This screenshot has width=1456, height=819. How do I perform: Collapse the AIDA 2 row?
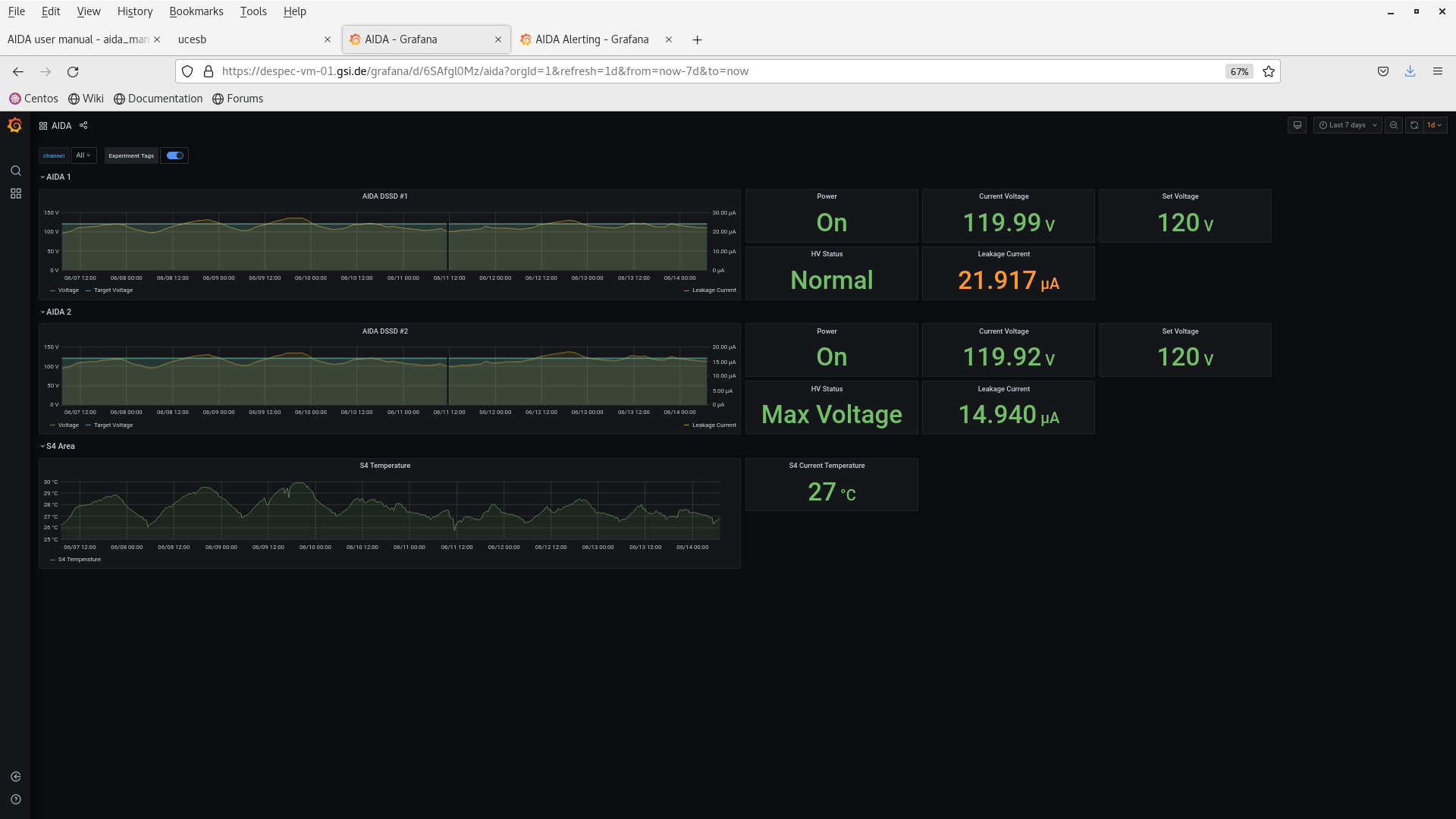click(x=58, y=312)
